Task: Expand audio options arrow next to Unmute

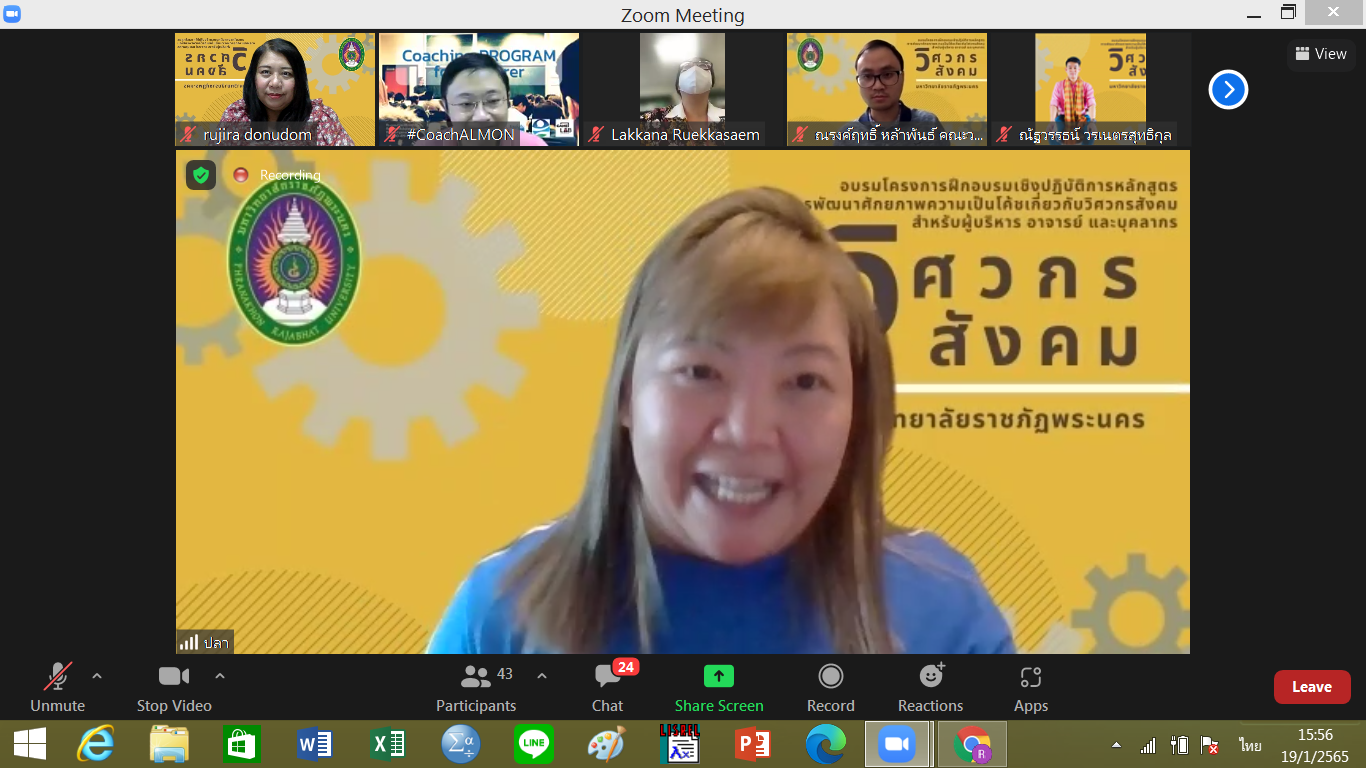Action: (x=97, y=676)
